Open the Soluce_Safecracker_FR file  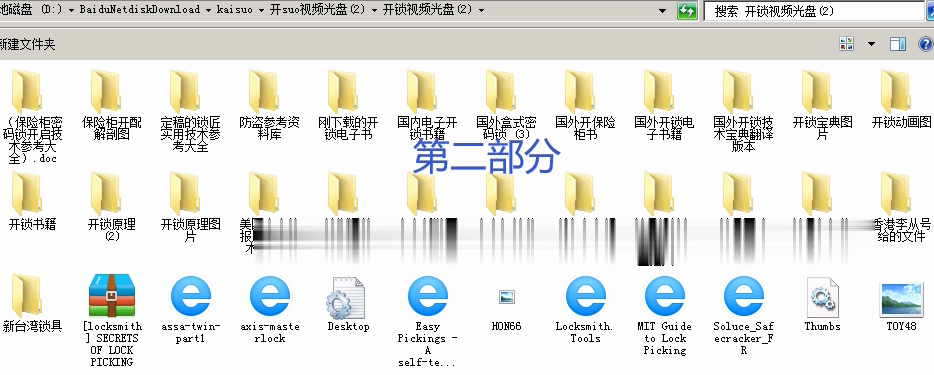tap(743, 296)
